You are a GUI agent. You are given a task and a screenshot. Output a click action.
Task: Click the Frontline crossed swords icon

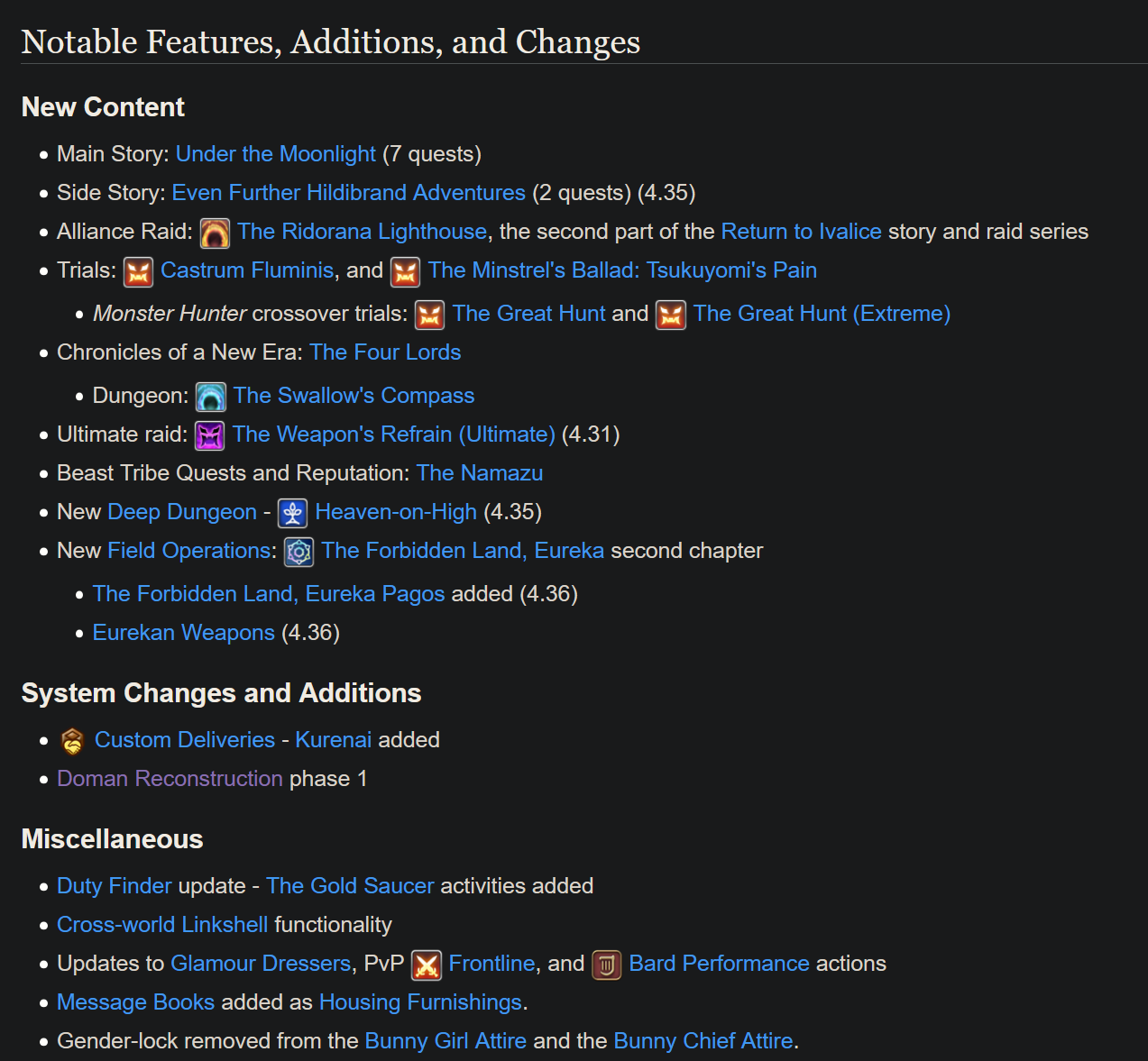(427, 965)
